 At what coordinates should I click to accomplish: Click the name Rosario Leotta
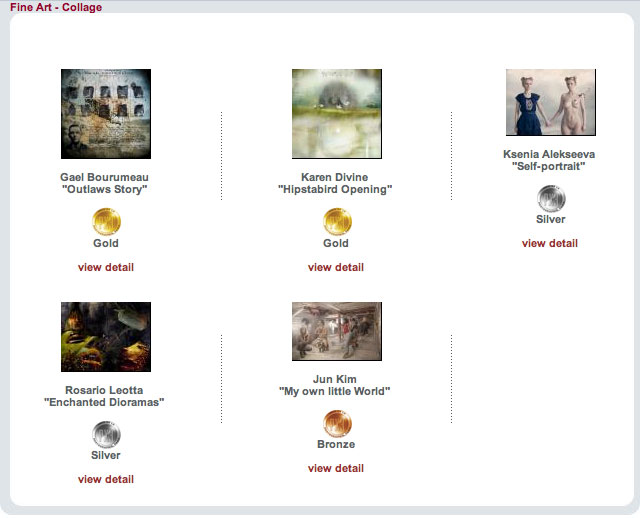point(104,390)
